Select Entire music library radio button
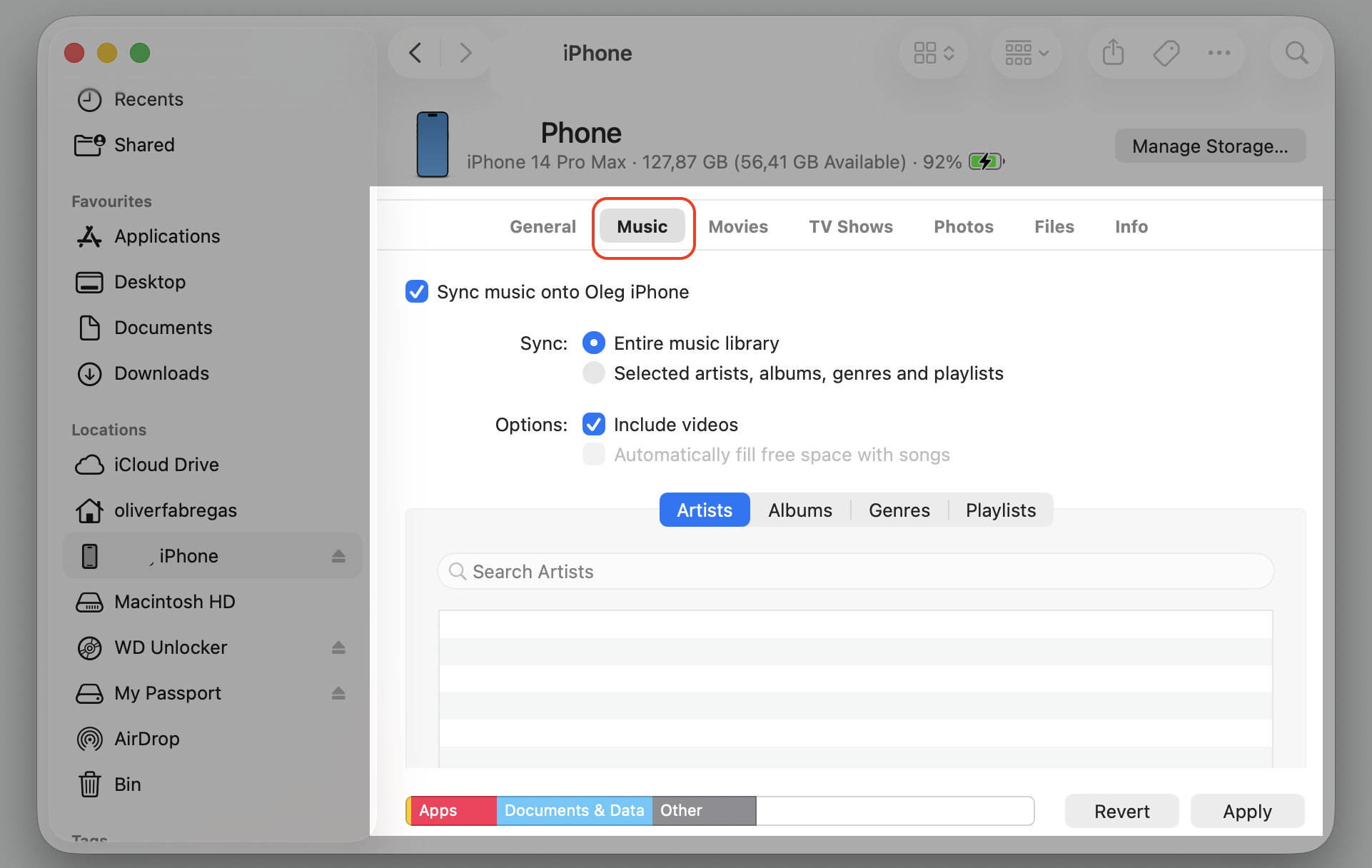The height and width of the screenshot is (868, 1372). click(594, 343)
